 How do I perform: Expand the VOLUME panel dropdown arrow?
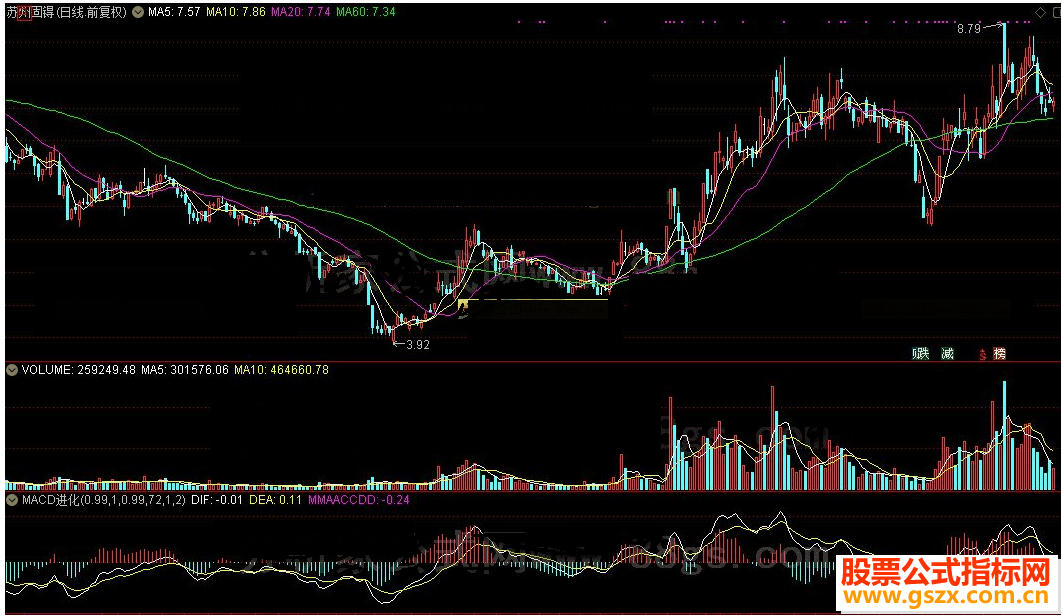pos(12,370)
